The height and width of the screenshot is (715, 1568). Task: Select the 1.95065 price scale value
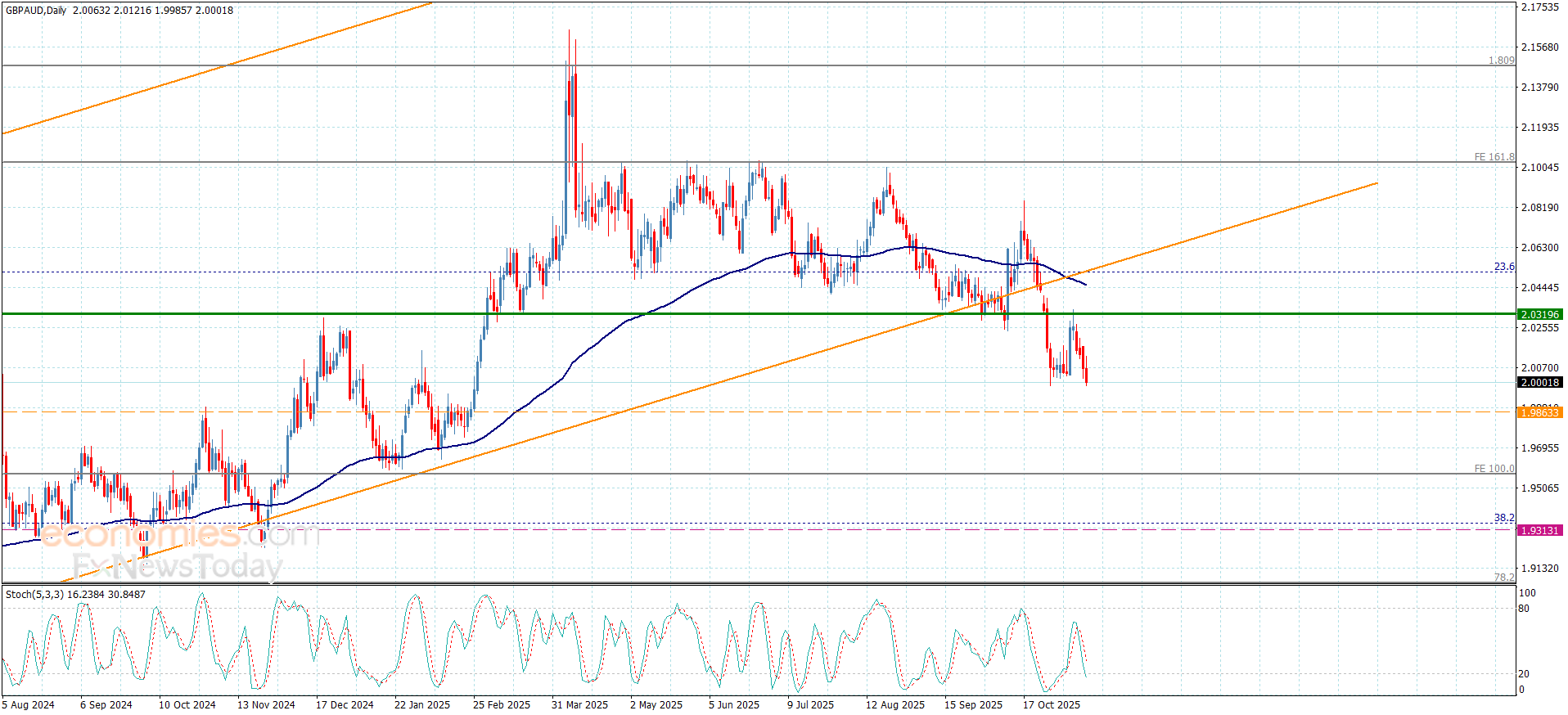(1540, 488)
